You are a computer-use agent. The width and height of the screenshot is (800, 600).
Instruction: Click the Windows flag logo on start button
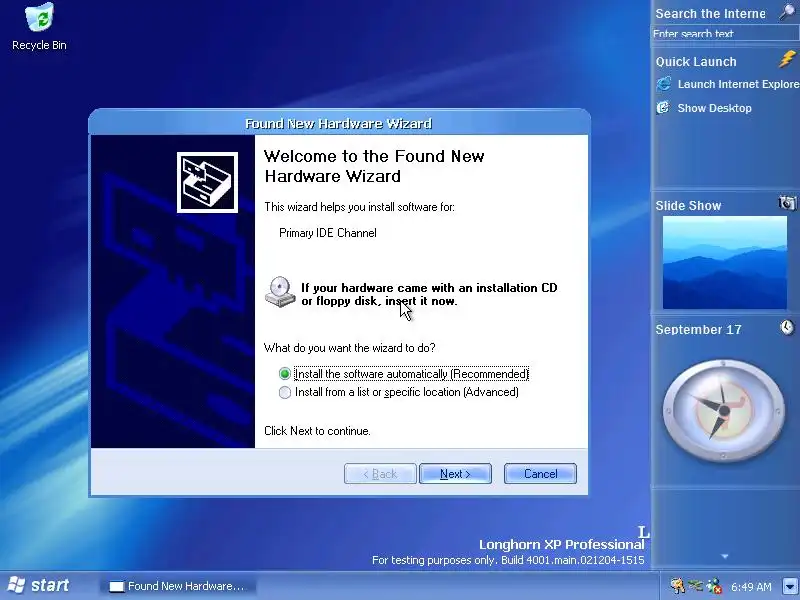point(16,585)
